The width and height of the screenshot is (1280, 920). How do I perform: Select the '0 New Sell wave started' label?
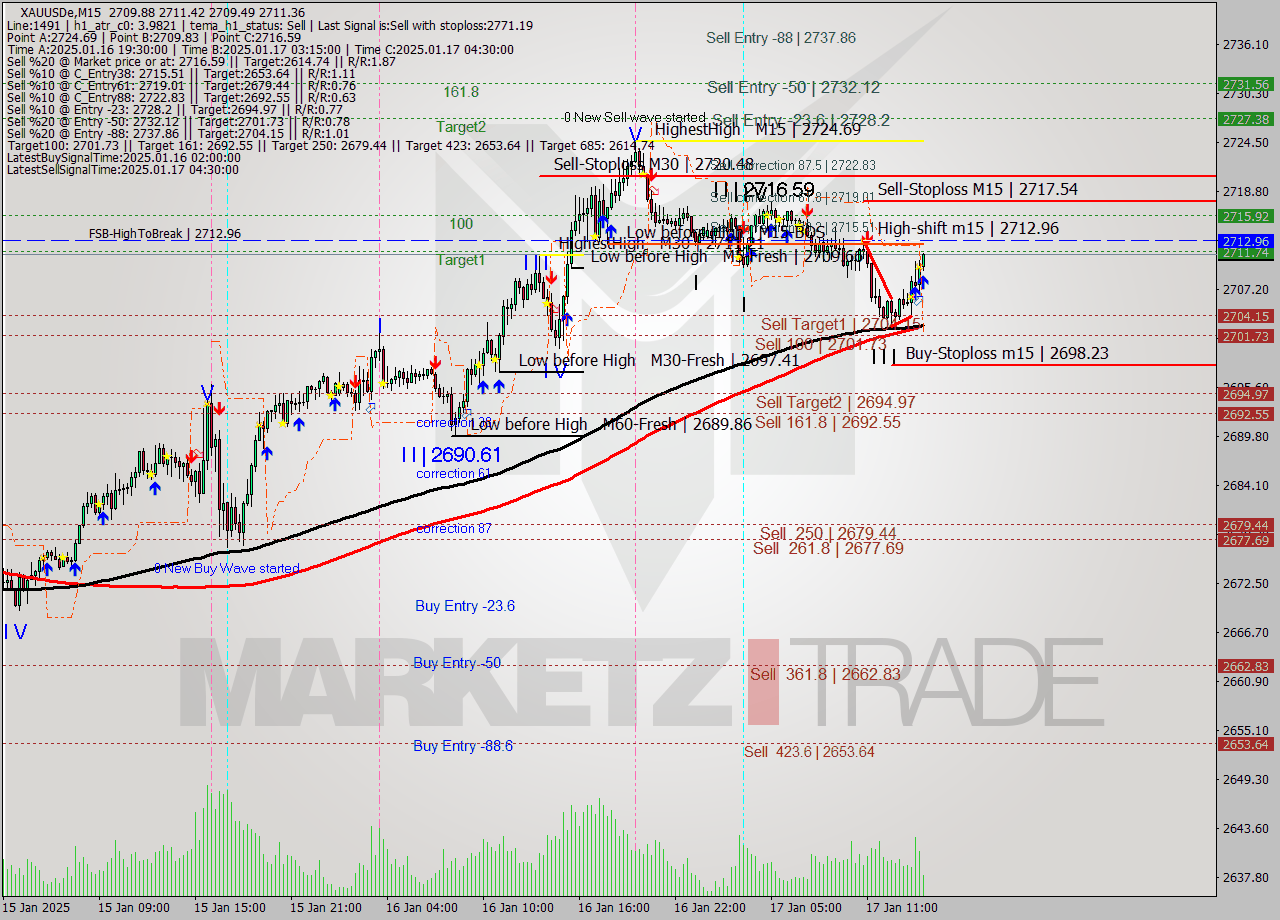634,118
